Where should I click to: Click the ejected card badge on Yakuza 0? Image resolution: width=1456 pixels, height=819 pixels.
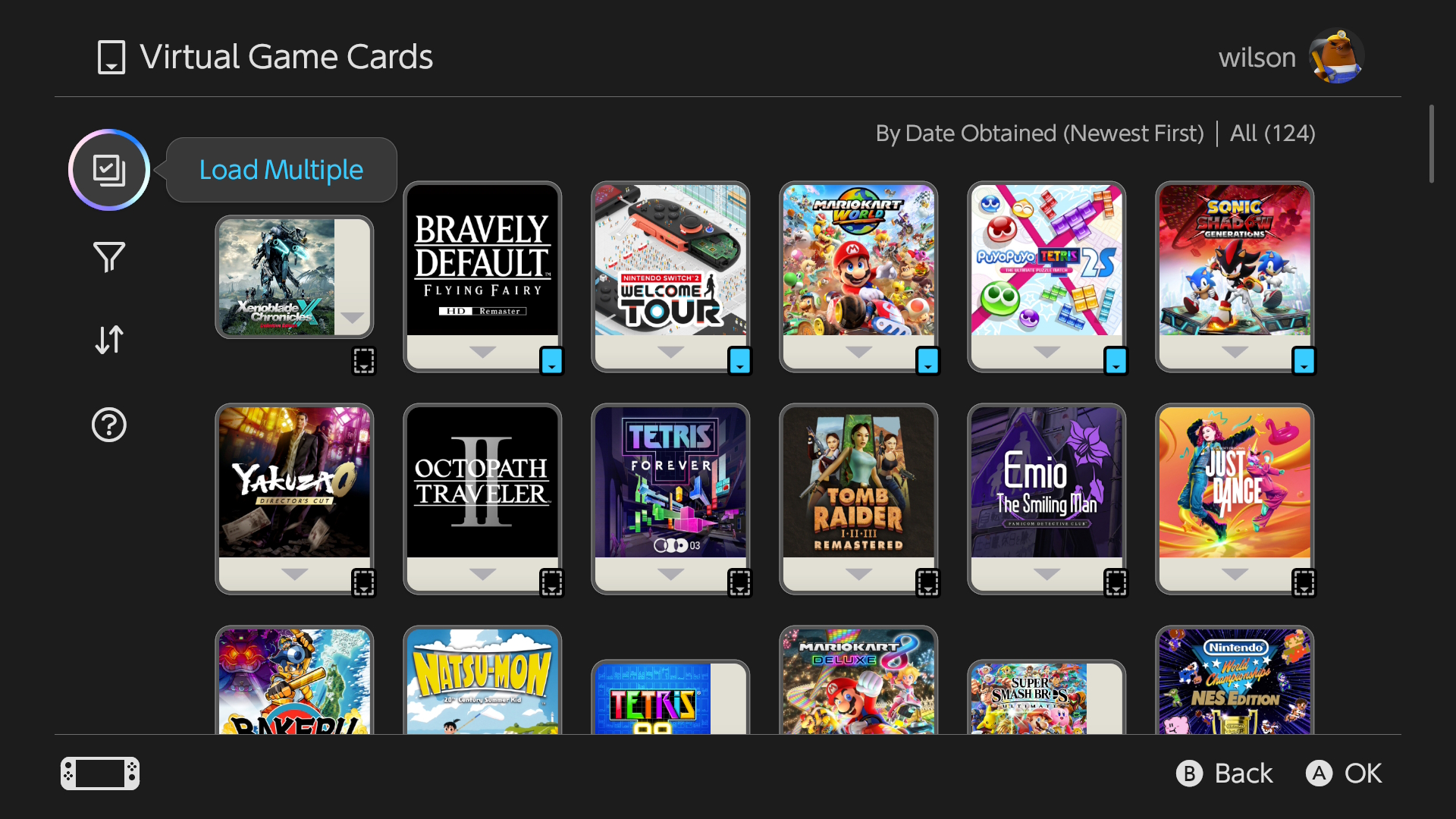(364, 583)
